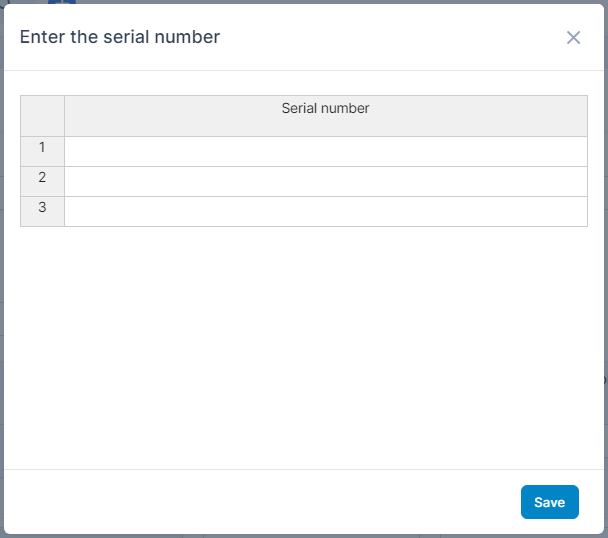Click the partially hidden blue icon above dialog
Viewport: 608px width, 538px height.
pyautogui.click(x=69, y=3)
